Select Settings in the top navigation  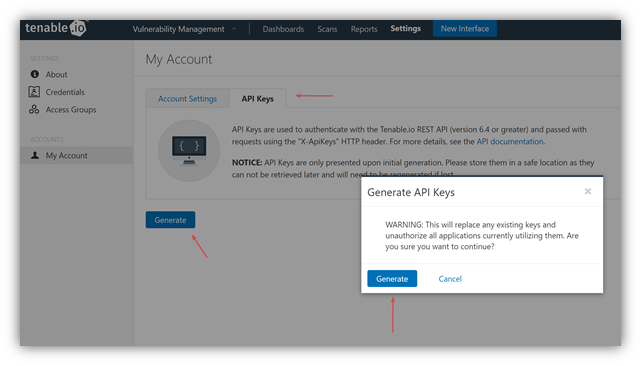coord(405,29)
